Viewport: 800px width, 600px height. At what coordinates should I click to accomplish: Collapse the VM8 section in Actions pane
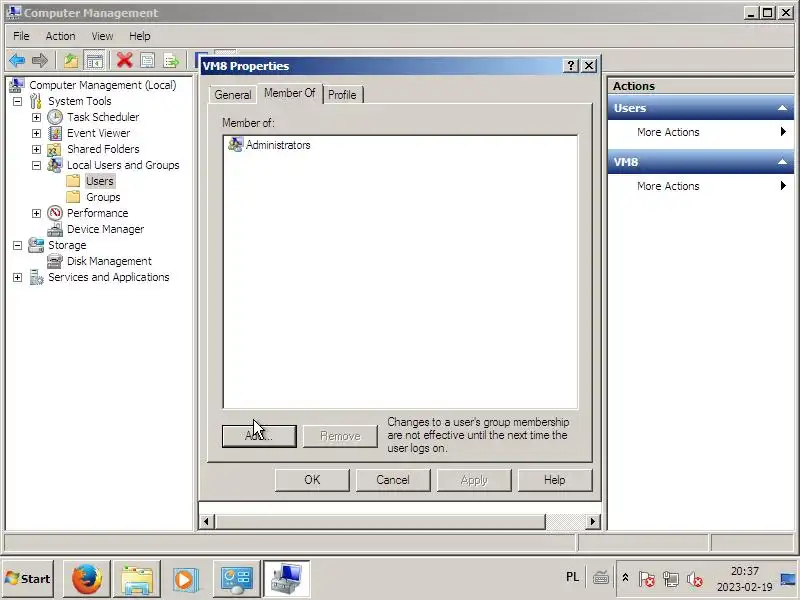(782, 162)
